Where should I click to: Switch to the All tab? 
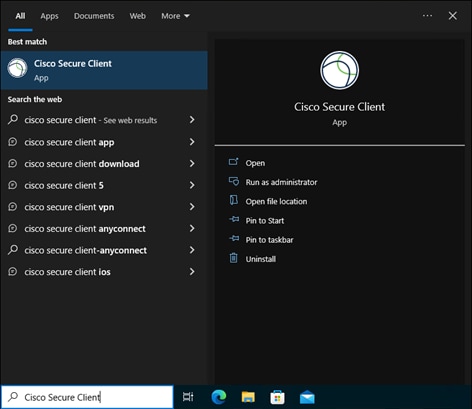[x=20, y=16]
